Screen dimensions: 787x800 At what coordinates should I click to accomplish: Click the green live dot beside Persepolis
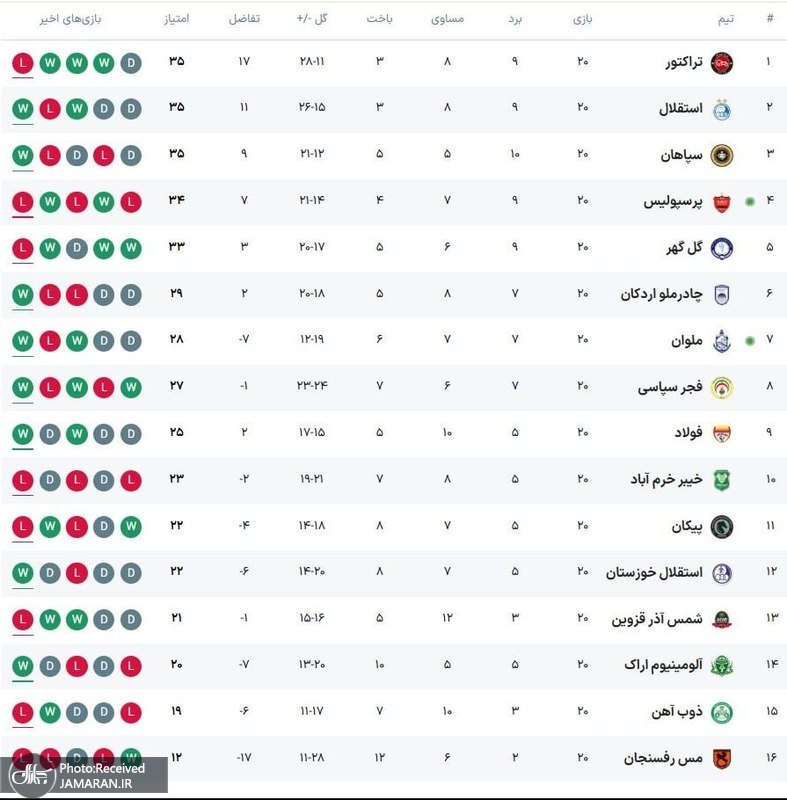tap(750, 201)
